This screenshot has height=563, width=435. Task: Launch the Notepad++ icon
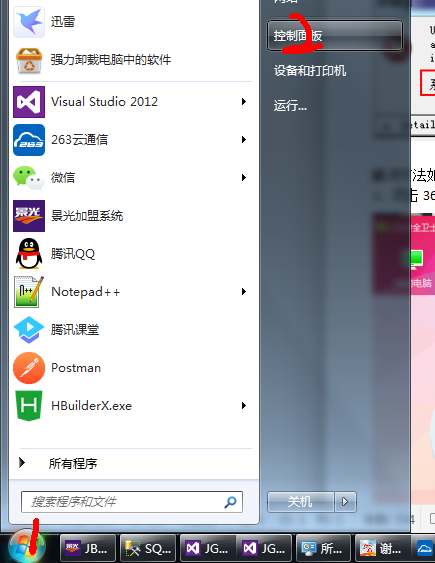pyautogui.click(x=29, y=292)
